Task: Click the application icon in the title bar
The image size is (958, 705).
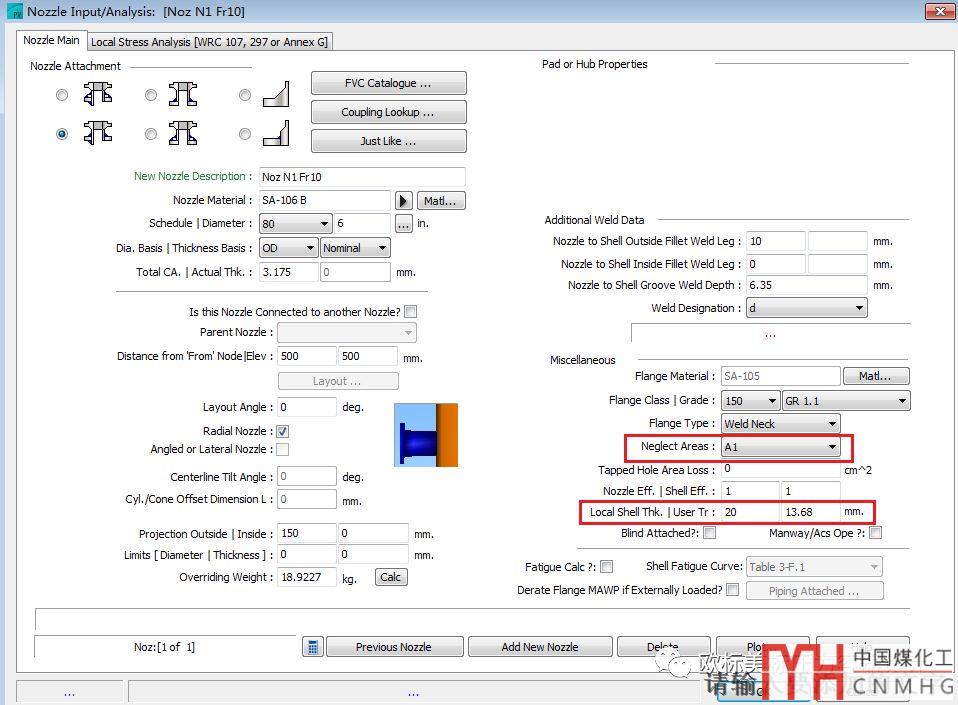Action: [x=14, y=12]
